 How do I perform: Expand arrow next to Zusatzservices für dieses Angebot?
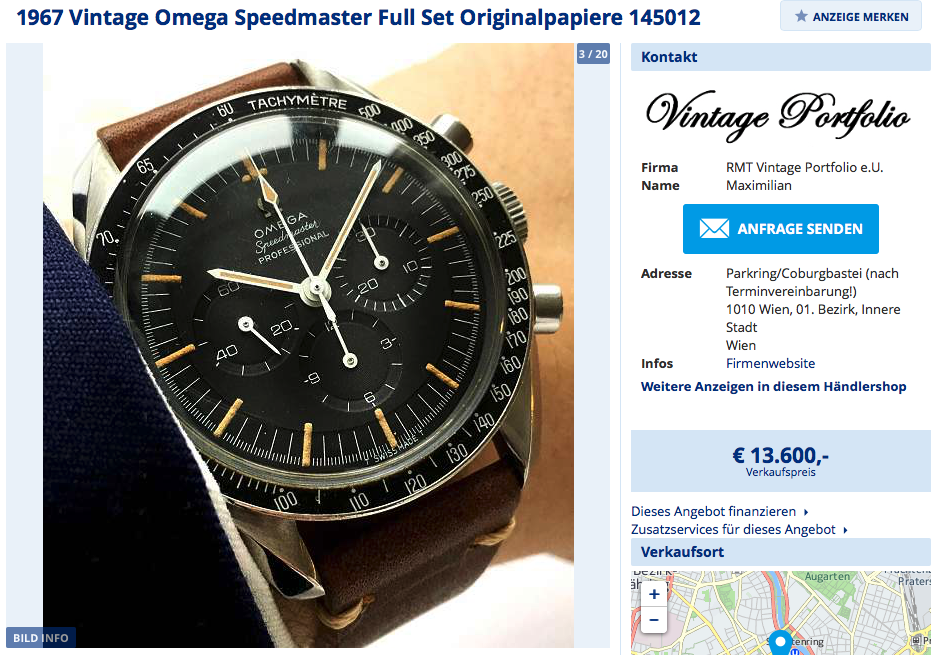pyautogui.click(x=845, y=530)
